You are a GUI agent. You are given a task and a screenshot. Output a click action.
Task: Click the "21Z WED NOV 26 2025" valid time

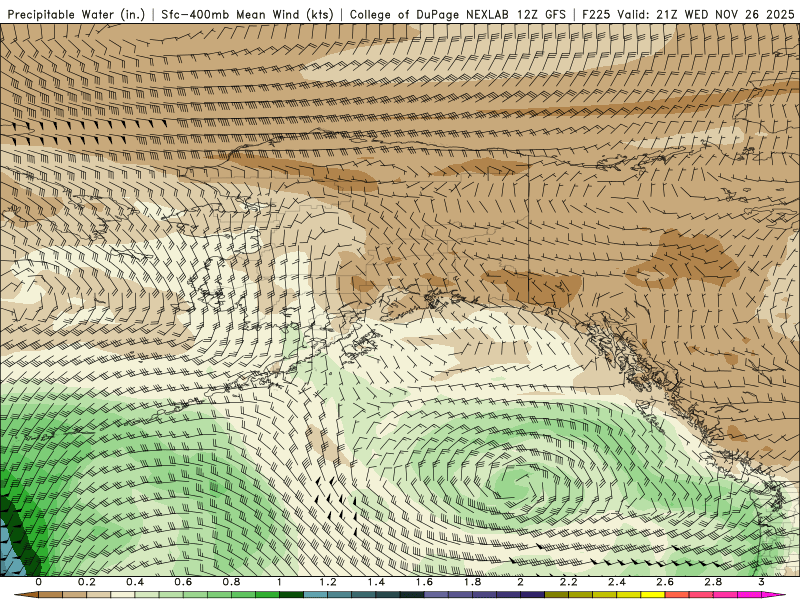(x=726, y=15)
